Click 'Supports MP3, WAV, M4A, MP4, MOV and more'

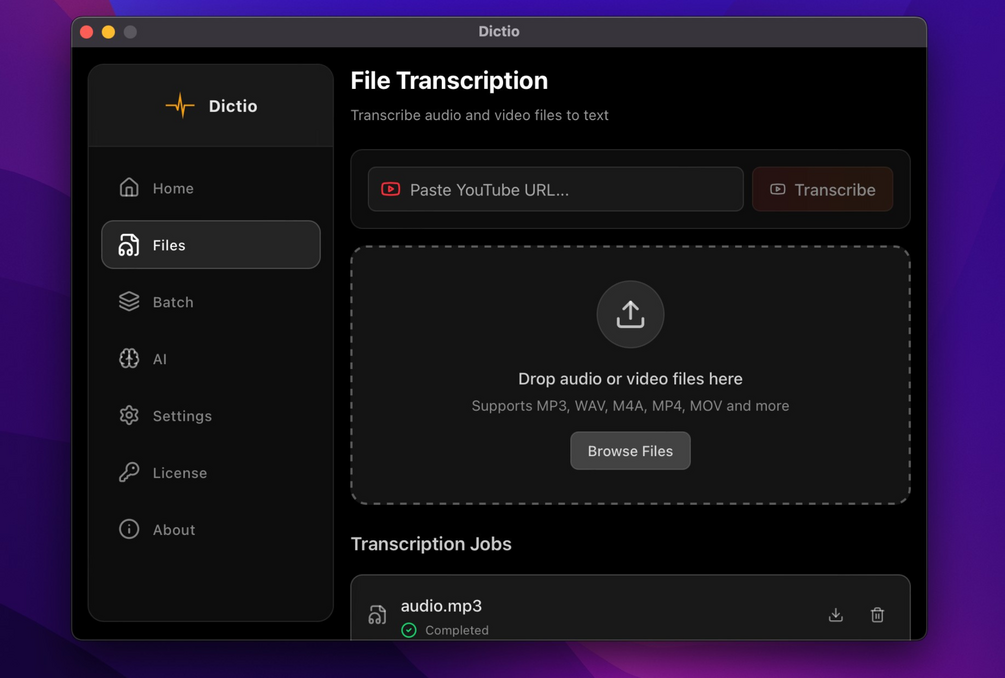[630, 406]
